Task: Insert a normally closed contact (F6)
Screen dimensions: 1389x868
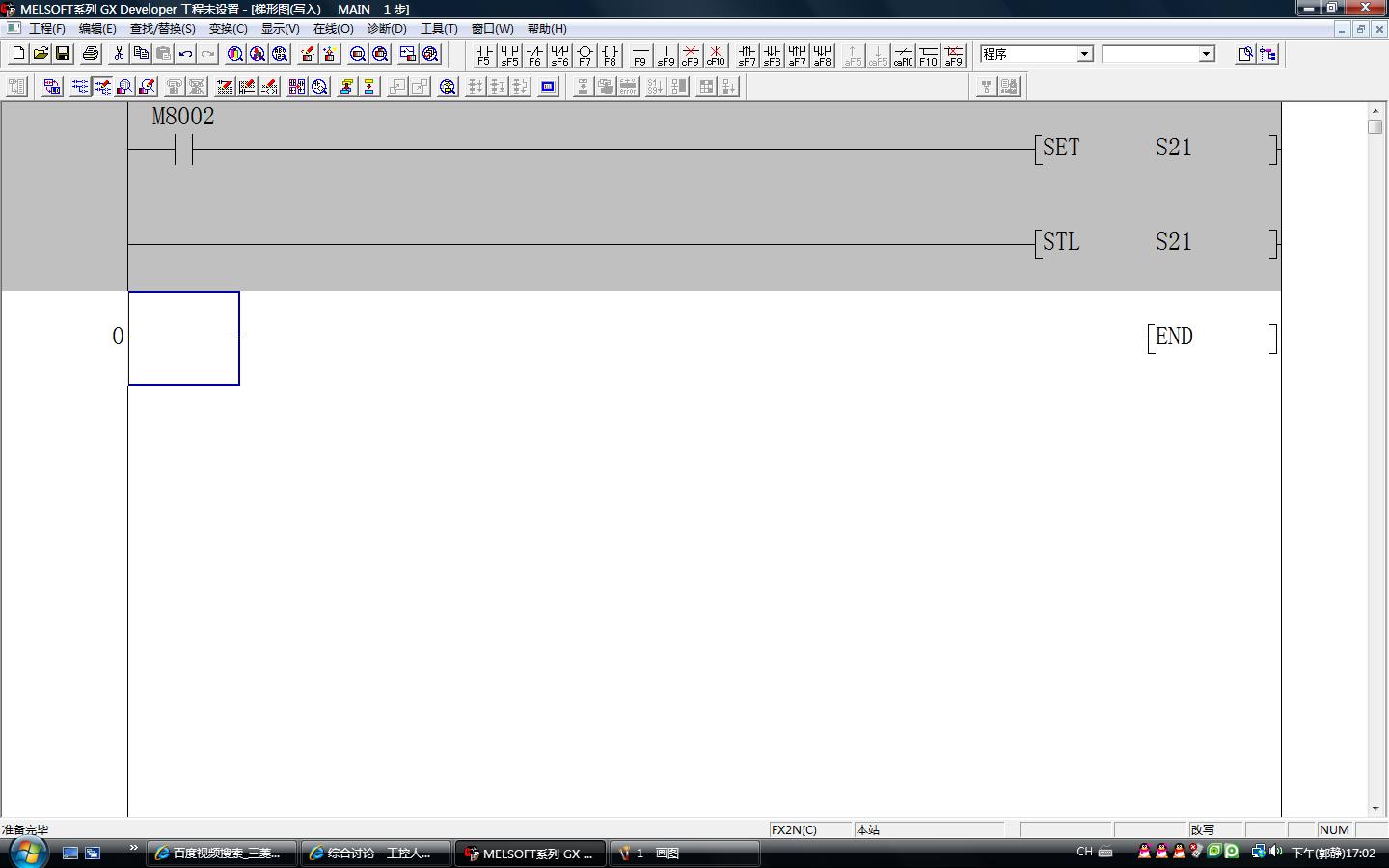Action: (534, 55)
